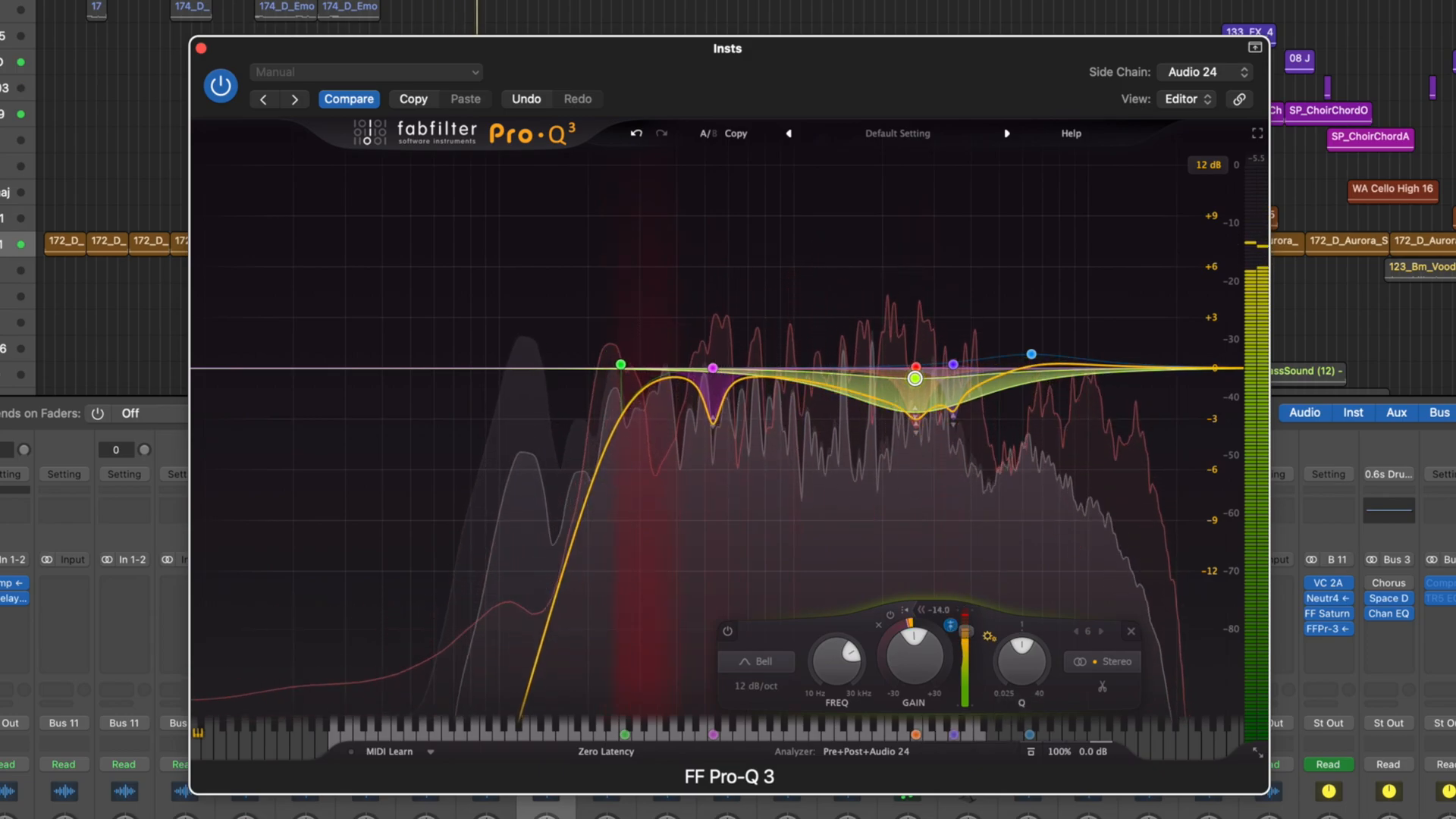Toggle the A/B state switch

pyautogui.click(x=708, y=133)
